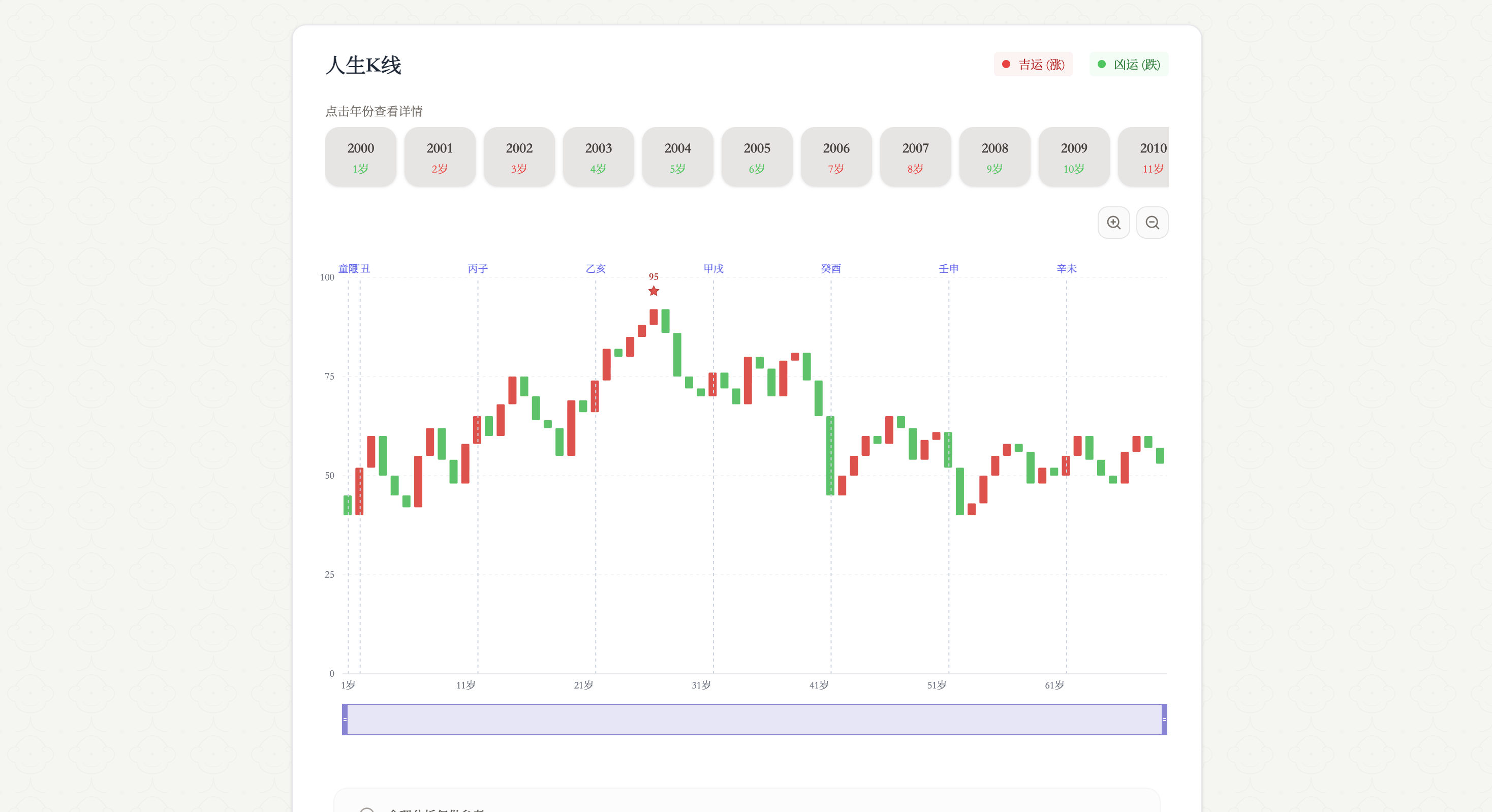
Task: Toggle the 吉运 (涨) red legend item
Action: (x=1033, y=65)
